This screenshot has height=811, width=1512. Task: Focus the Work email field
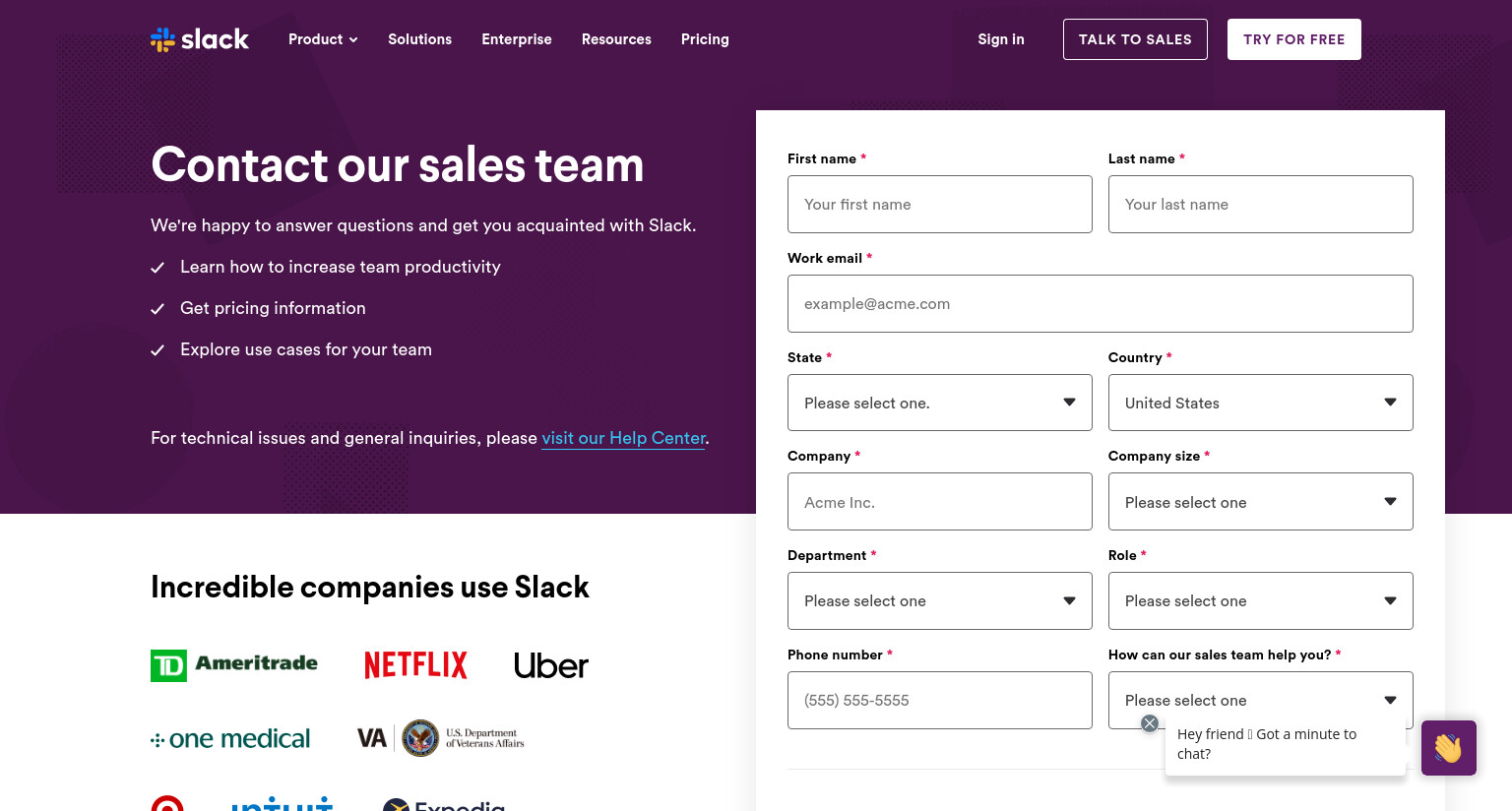point(1101,304)
